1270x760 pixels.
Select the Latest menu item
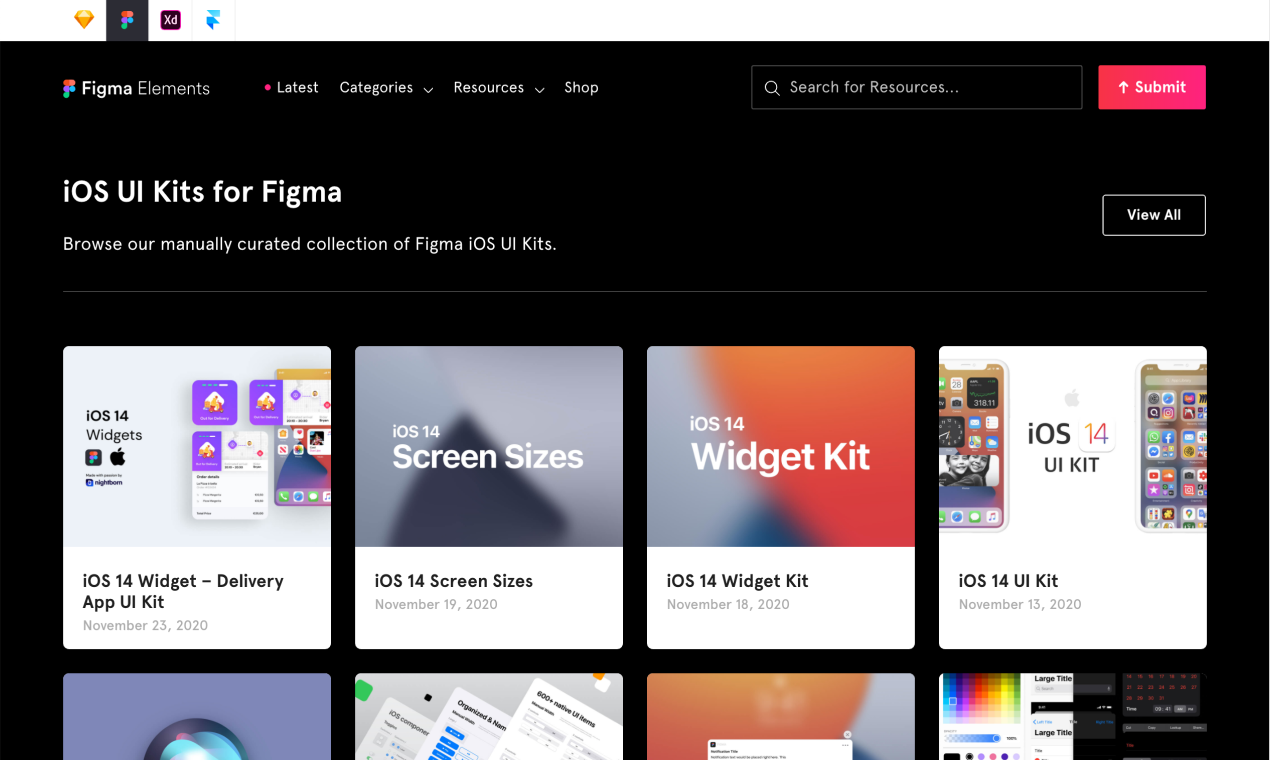[297, 87]
